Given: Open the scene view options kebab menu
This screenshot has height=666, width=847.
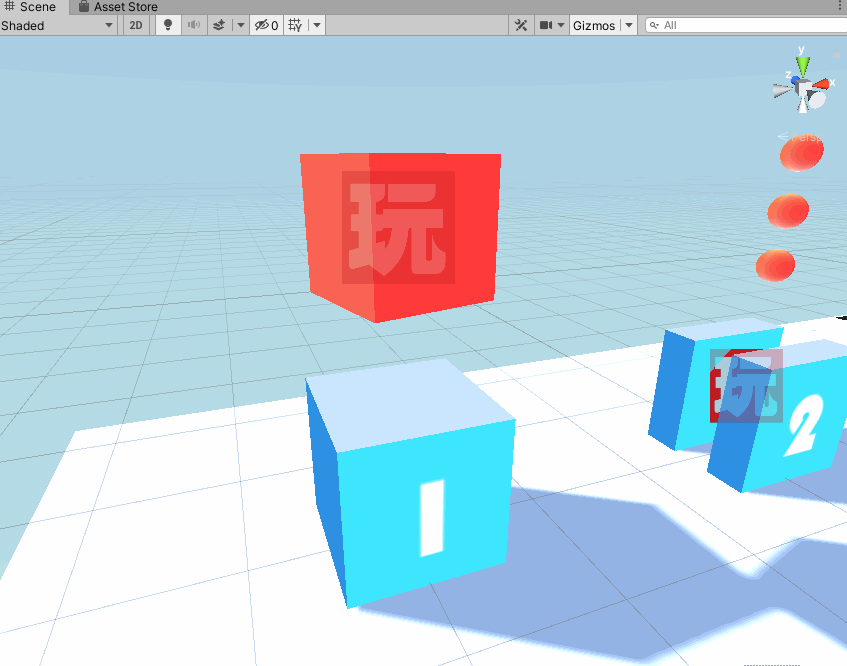Looking at the screenshot, I should click(840, 6).
